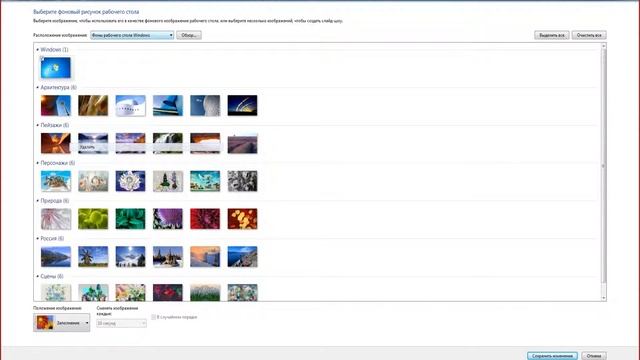Open the Заполнение picture position dropdown
The width and height of the screenshot is (640, 360).
point(62,322)
